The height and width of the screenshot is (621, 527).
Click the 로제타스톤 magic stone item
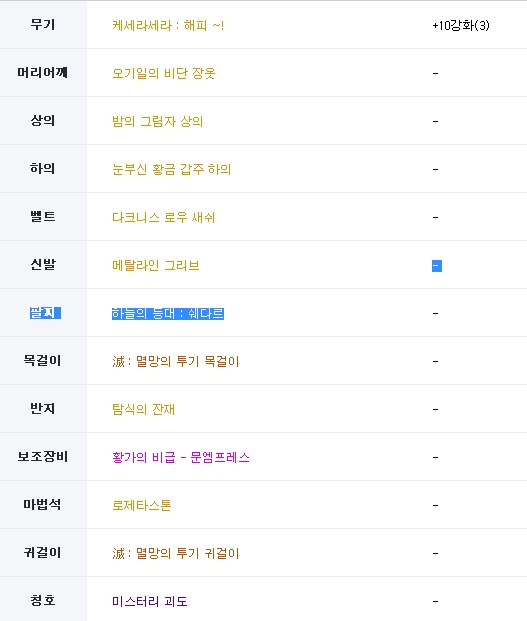[x=142, y=505]
